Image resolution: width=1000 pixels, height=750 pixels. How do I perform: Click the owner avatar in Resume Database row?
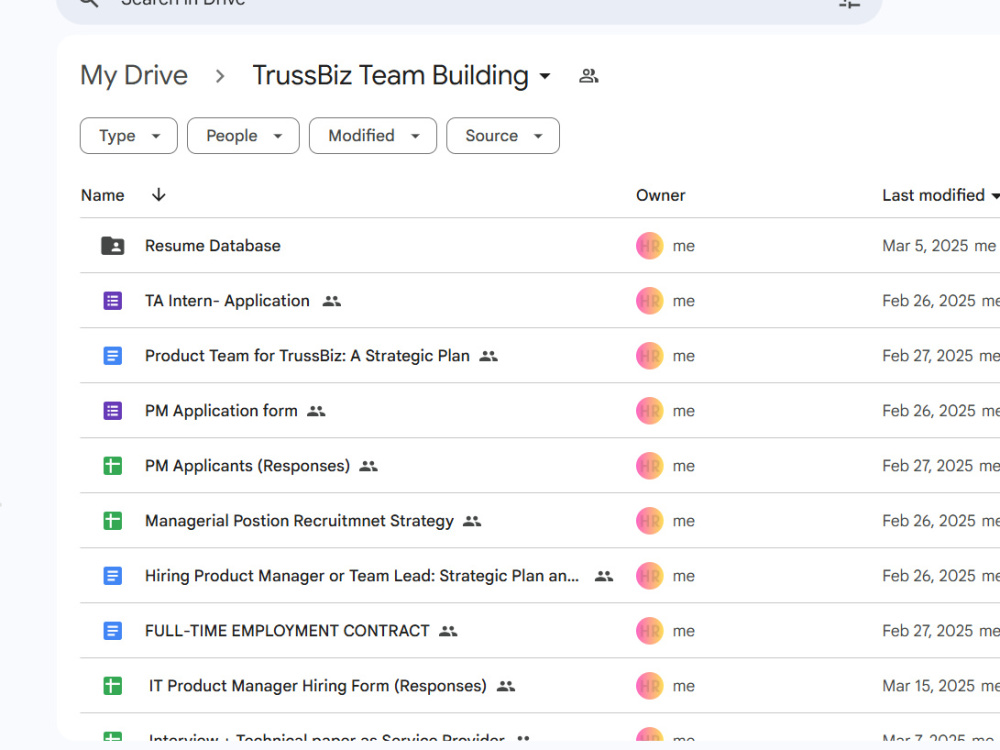(x=649, y=246)
